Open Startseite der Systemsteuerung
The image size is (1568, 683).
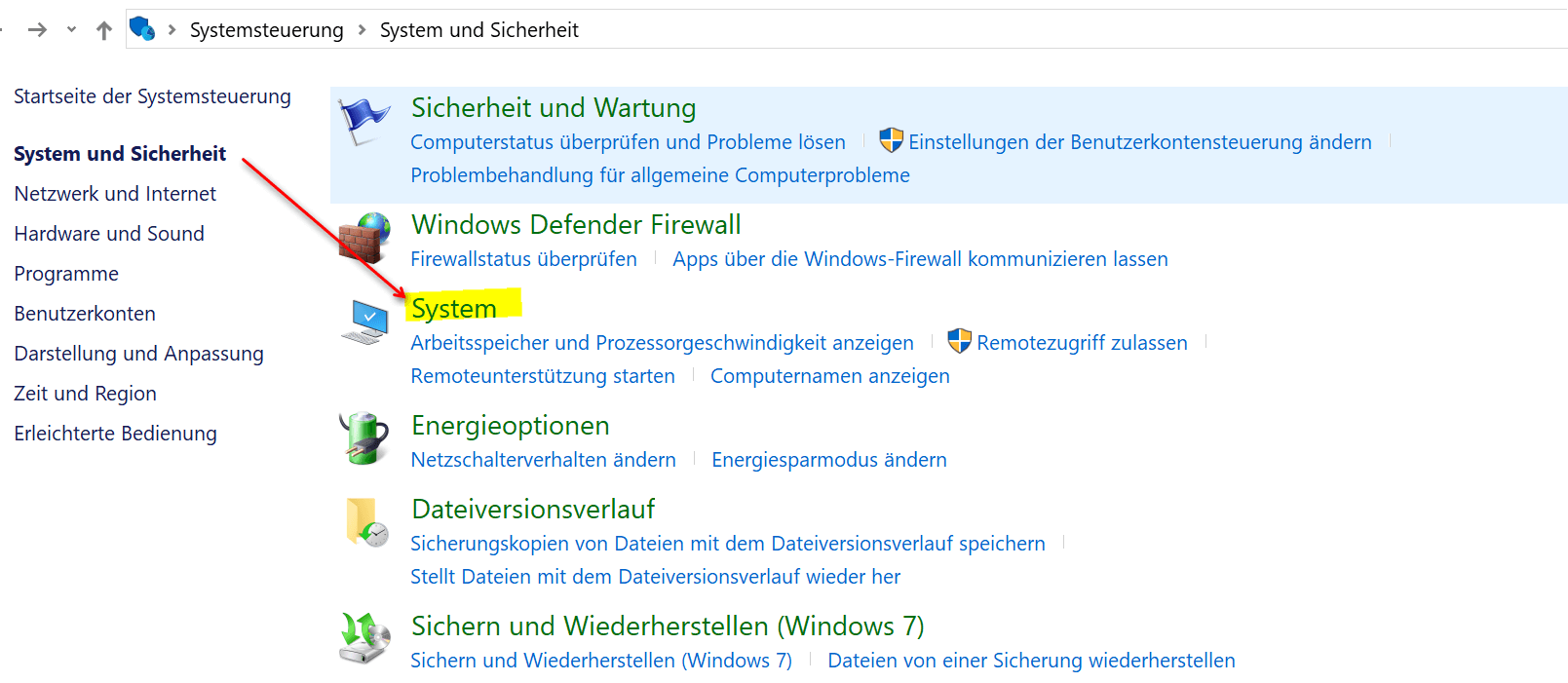(152, 96)
